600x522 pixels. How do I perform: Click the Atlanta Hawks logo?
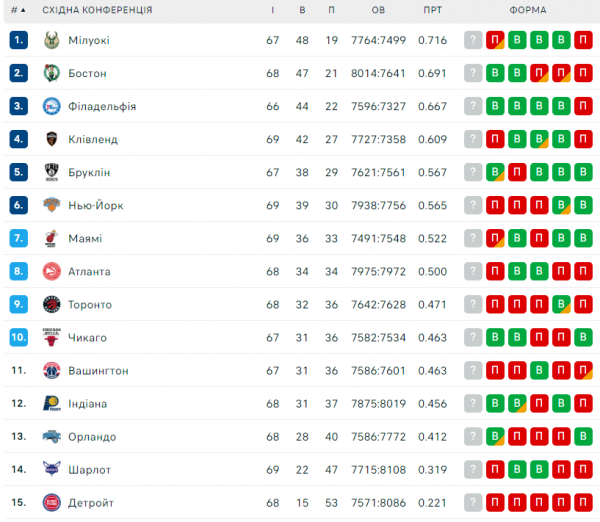pos(52,271)
